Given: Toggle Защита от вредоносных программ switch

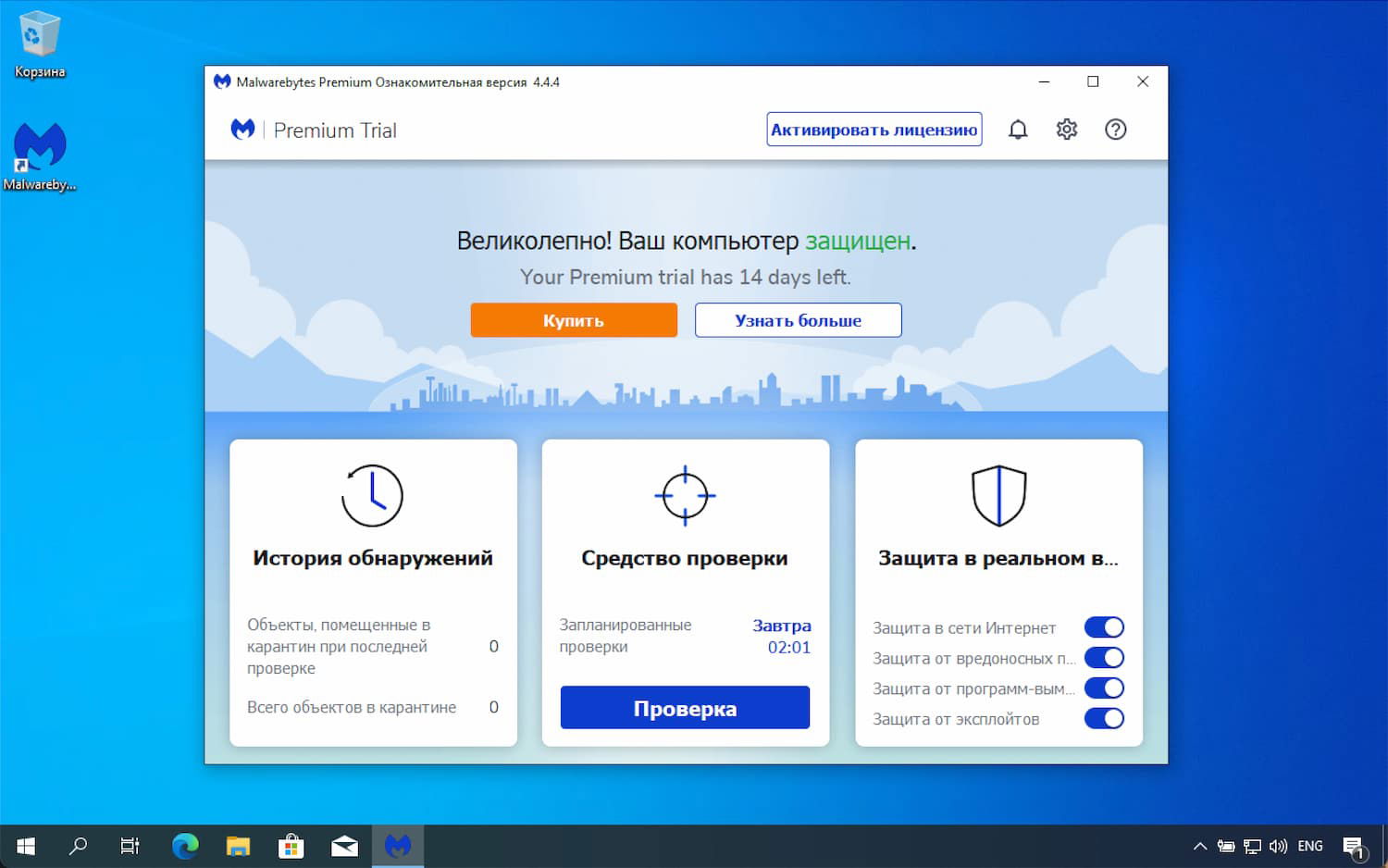Looking at the screenshot, I should point(1104,658).
